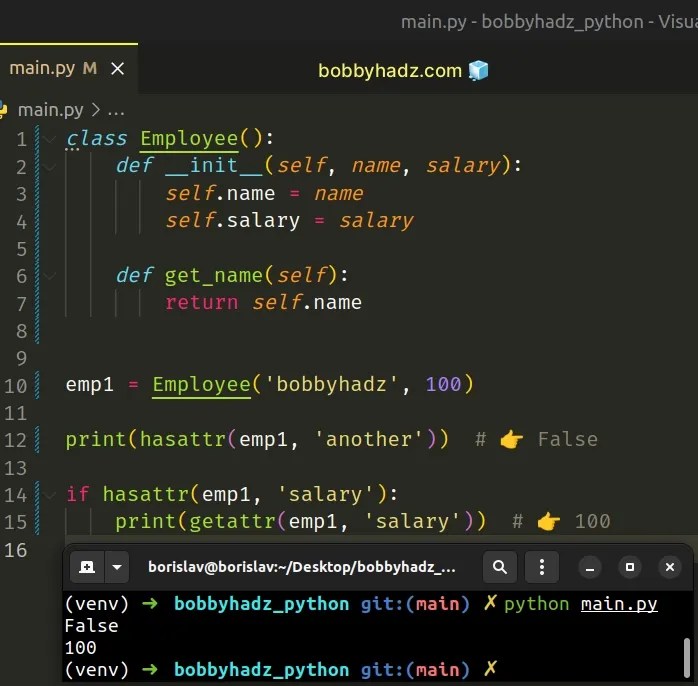Maximize the terminal window
The image size is (698, 686).
[630, 568]
